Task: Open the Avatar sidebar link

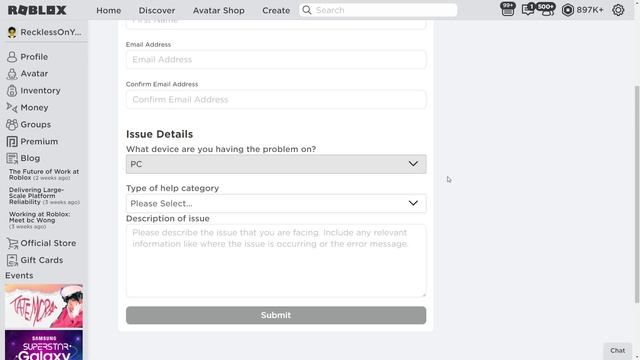Action: (x=34, y=74)
